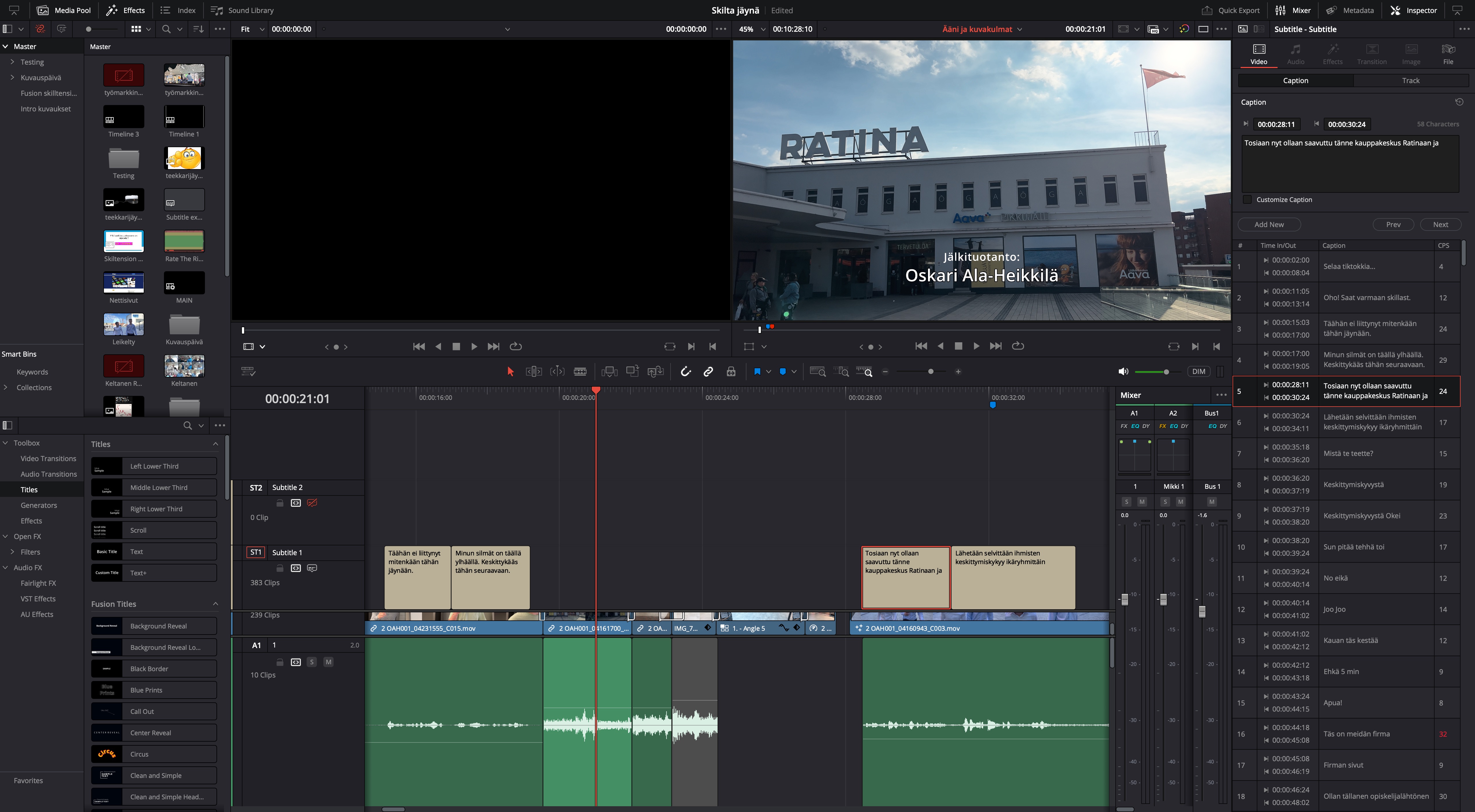The width and height of the screenshot is (1475, 812).
Task: Open the Fit zoom dropdown
Action: tap(253, 29)
